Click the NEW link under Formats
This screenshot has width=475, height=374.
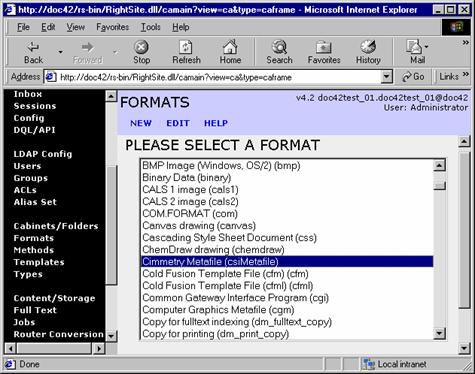tap(141, 123)
